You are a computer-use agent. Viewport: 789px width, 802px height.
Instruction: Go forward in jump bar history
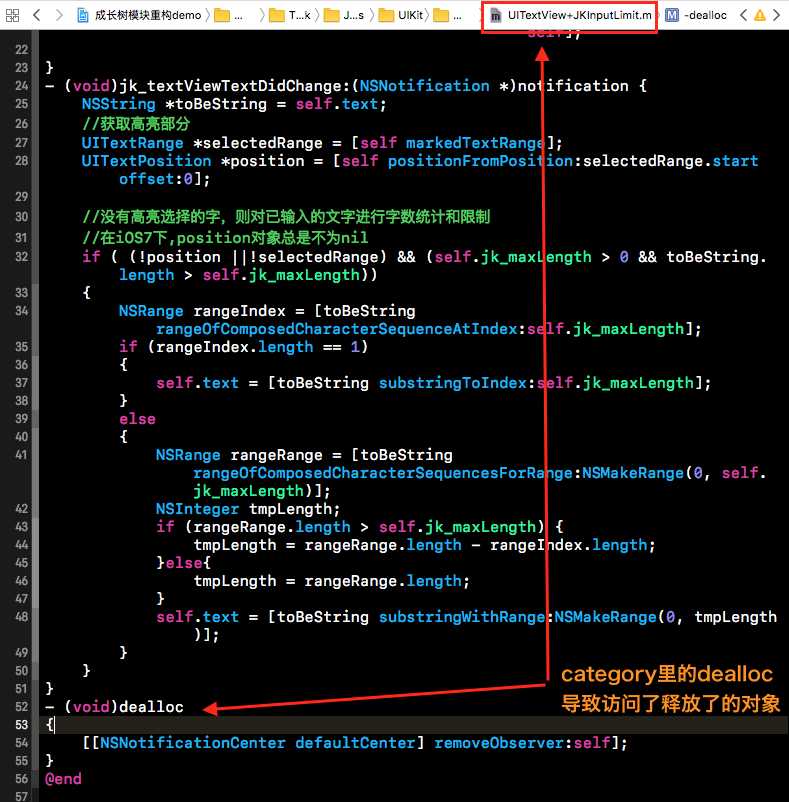pos(59,15)
